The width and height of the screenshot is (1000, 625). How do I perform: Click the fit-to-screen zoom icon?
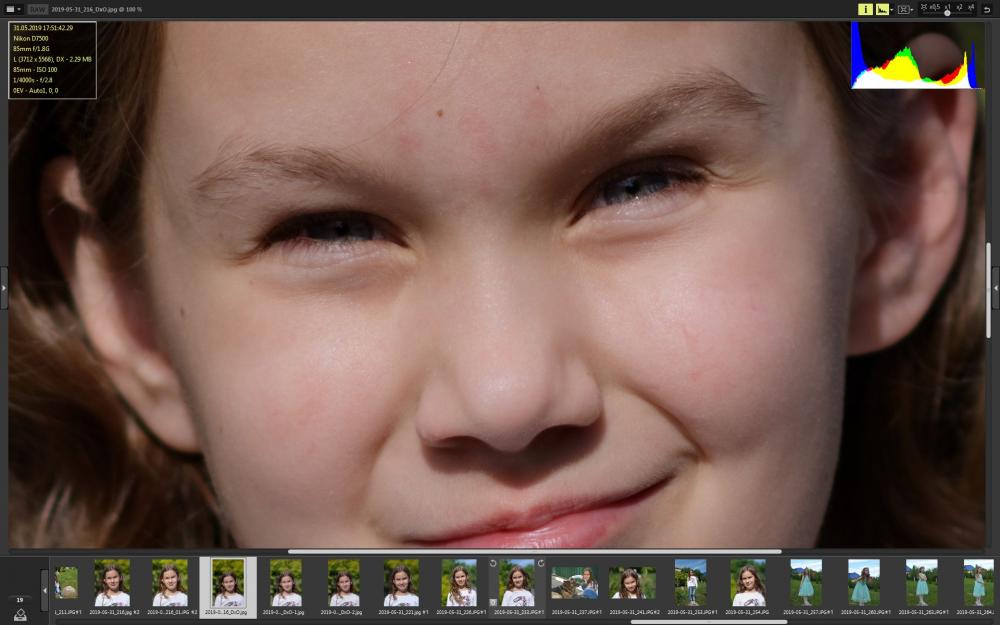tap(923, 7)
